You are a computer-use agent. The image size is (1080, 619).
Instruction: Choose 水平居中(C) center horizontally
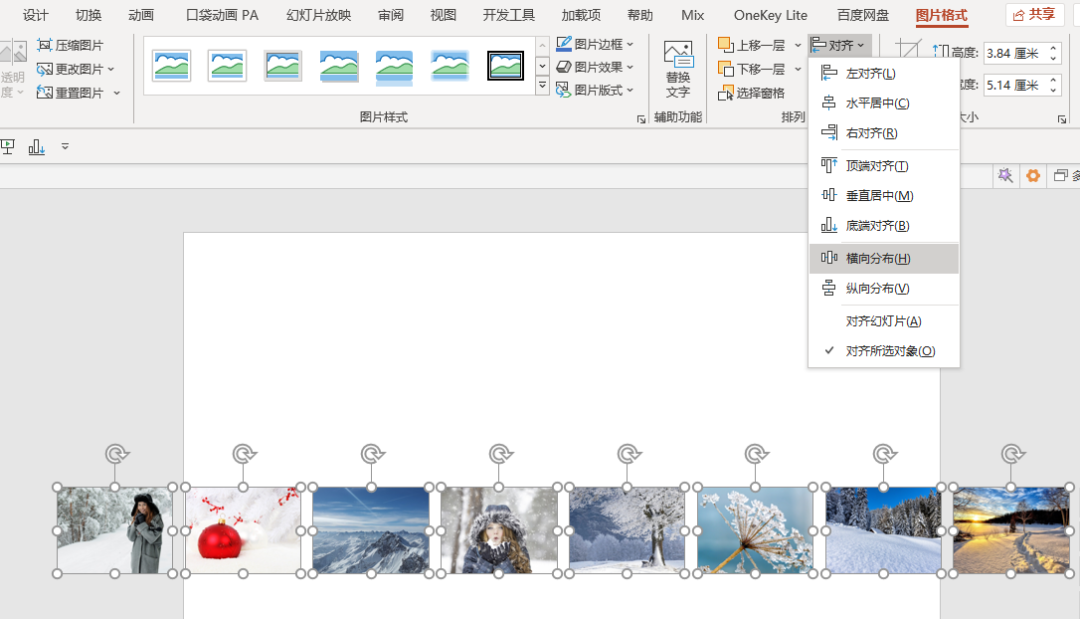click(x=884, y=103)
